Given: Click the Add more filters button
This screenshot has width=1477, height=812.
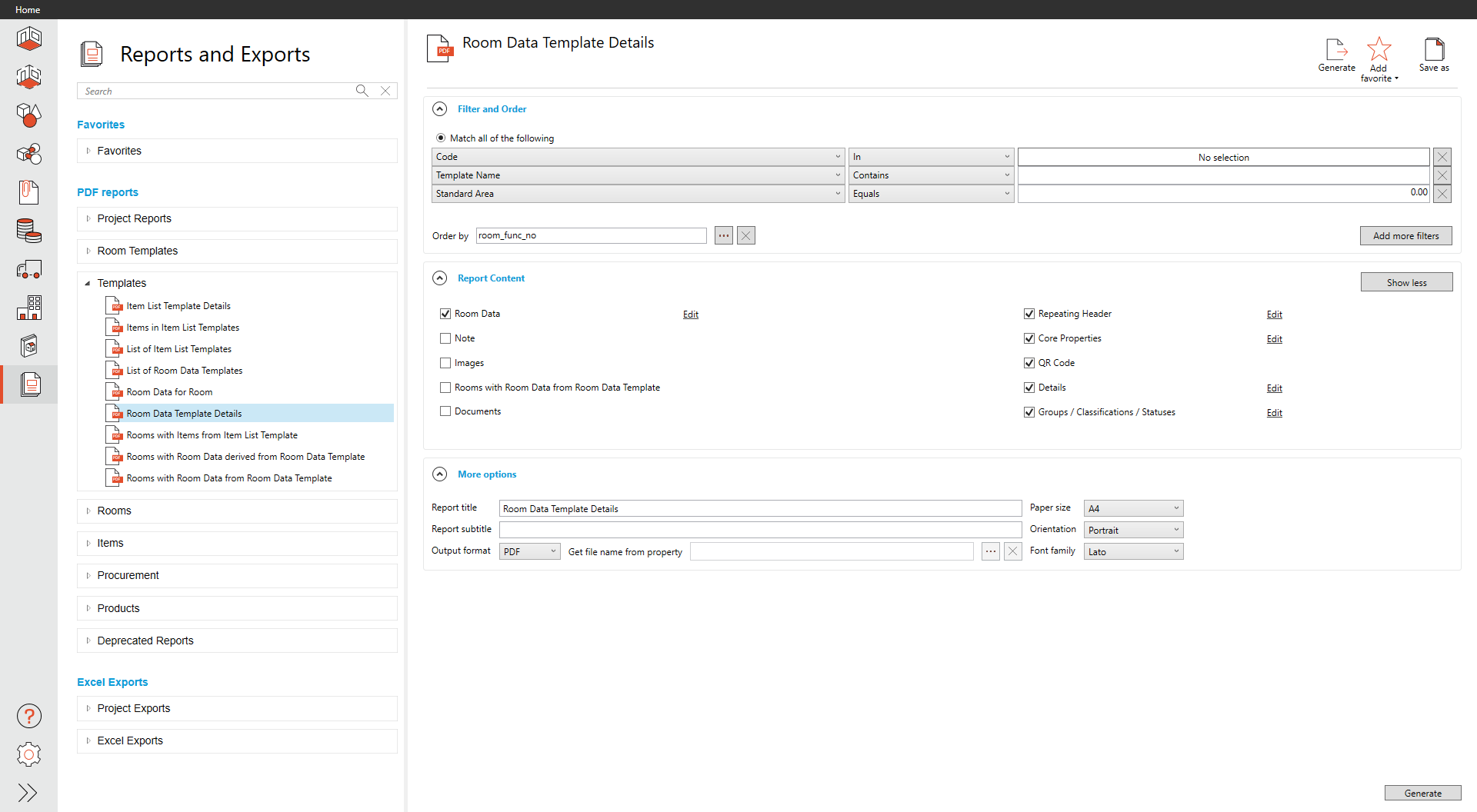Looking at the screenshot, I should tap(1405, 236).
